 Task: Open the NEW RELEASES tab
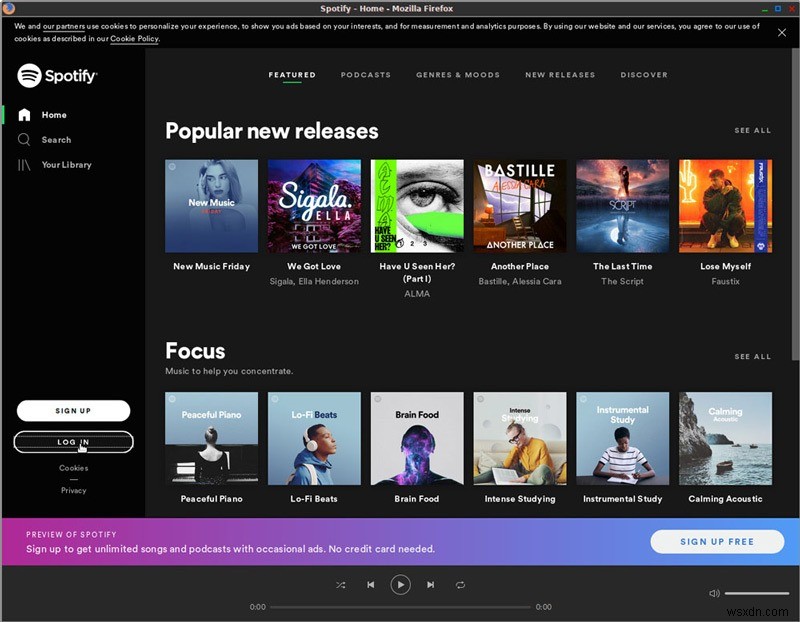coord(560,74)
